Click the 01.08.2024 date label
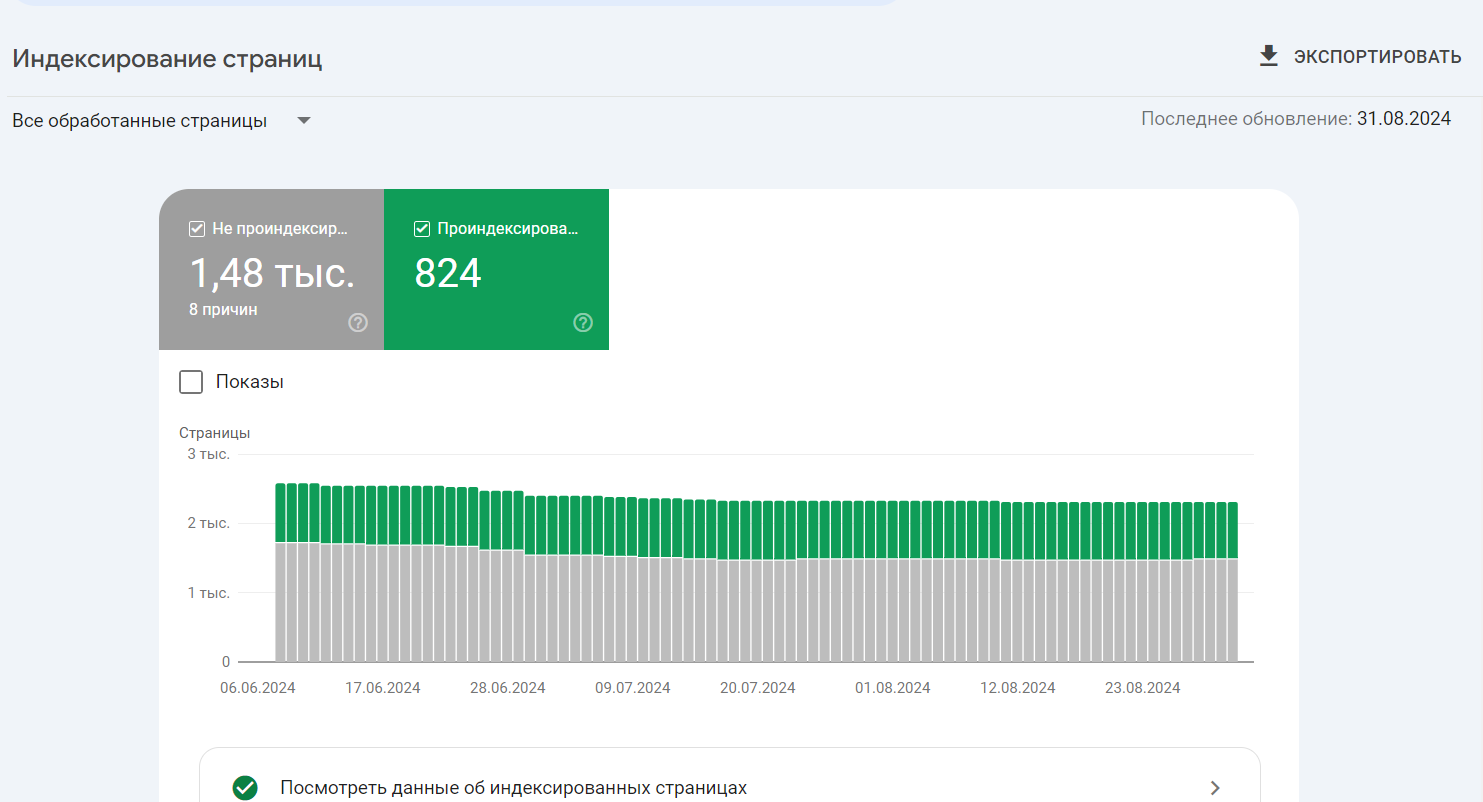This screenshot has width=1483, height=802. point(893,688)
